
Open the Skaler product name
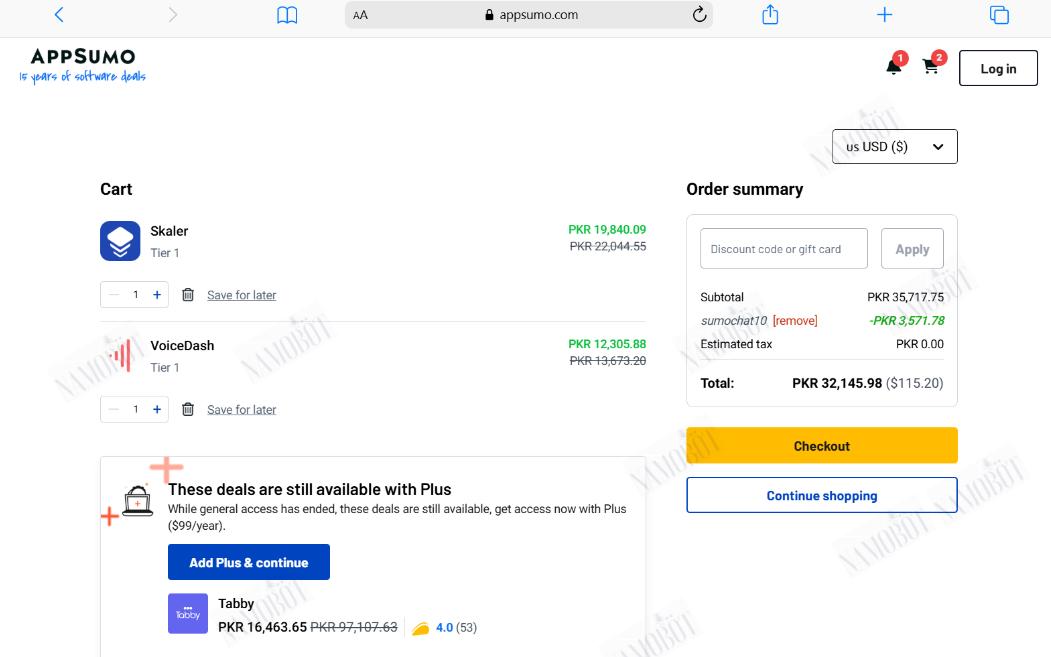pyautogui.click(x=169, y=231)
